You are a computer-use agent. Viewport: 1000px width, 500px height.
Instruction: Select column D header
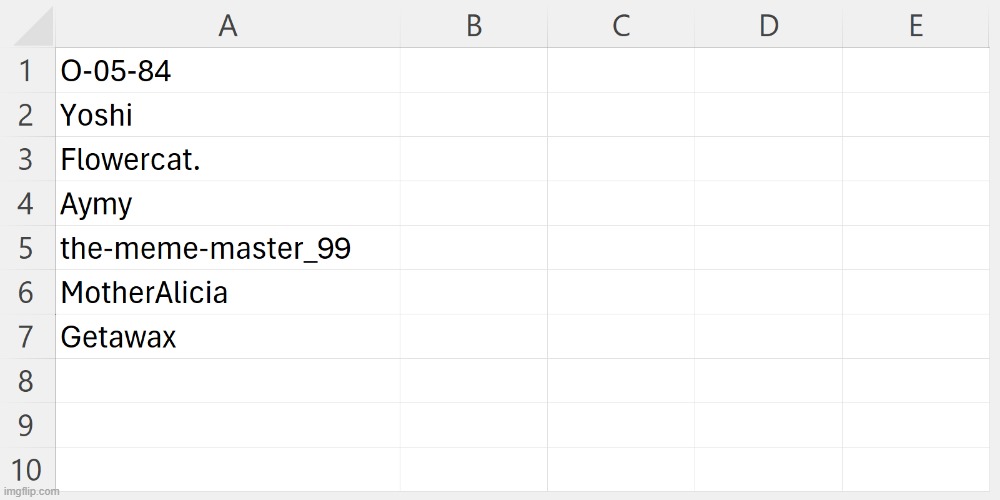[768, 26]
